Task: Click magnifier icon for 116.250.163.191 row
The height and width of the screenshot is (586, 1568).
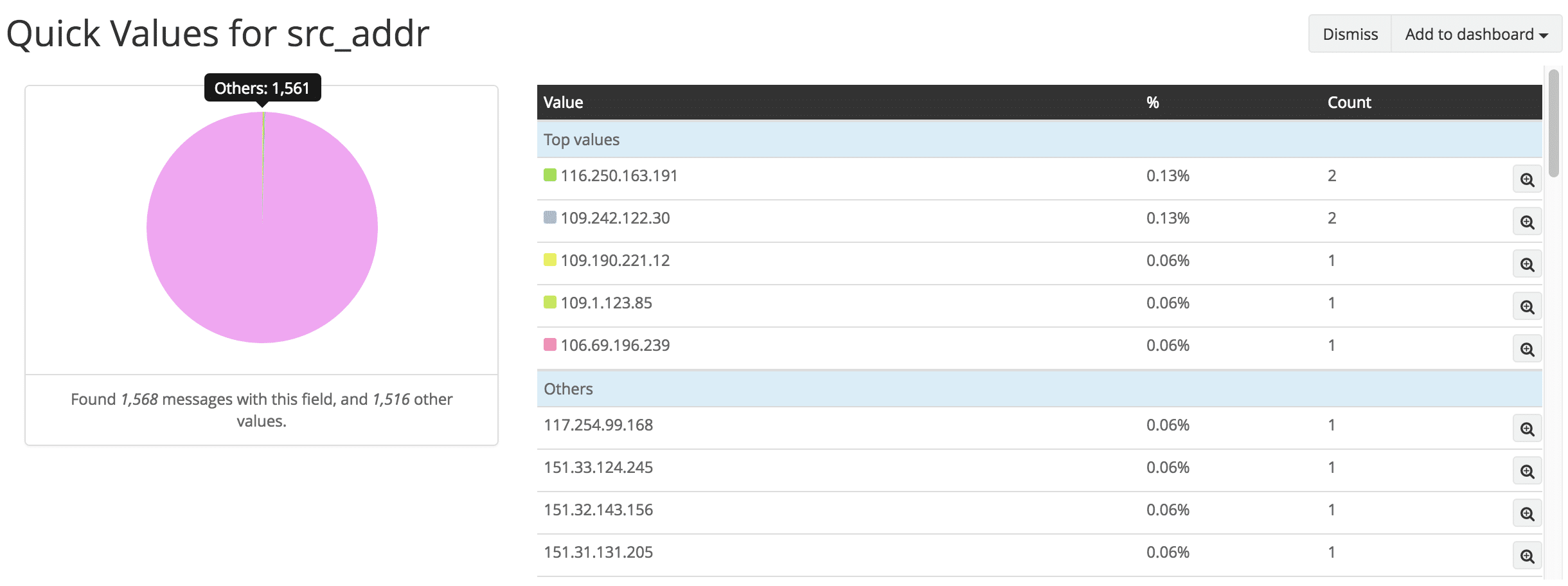Action: 1527,180
